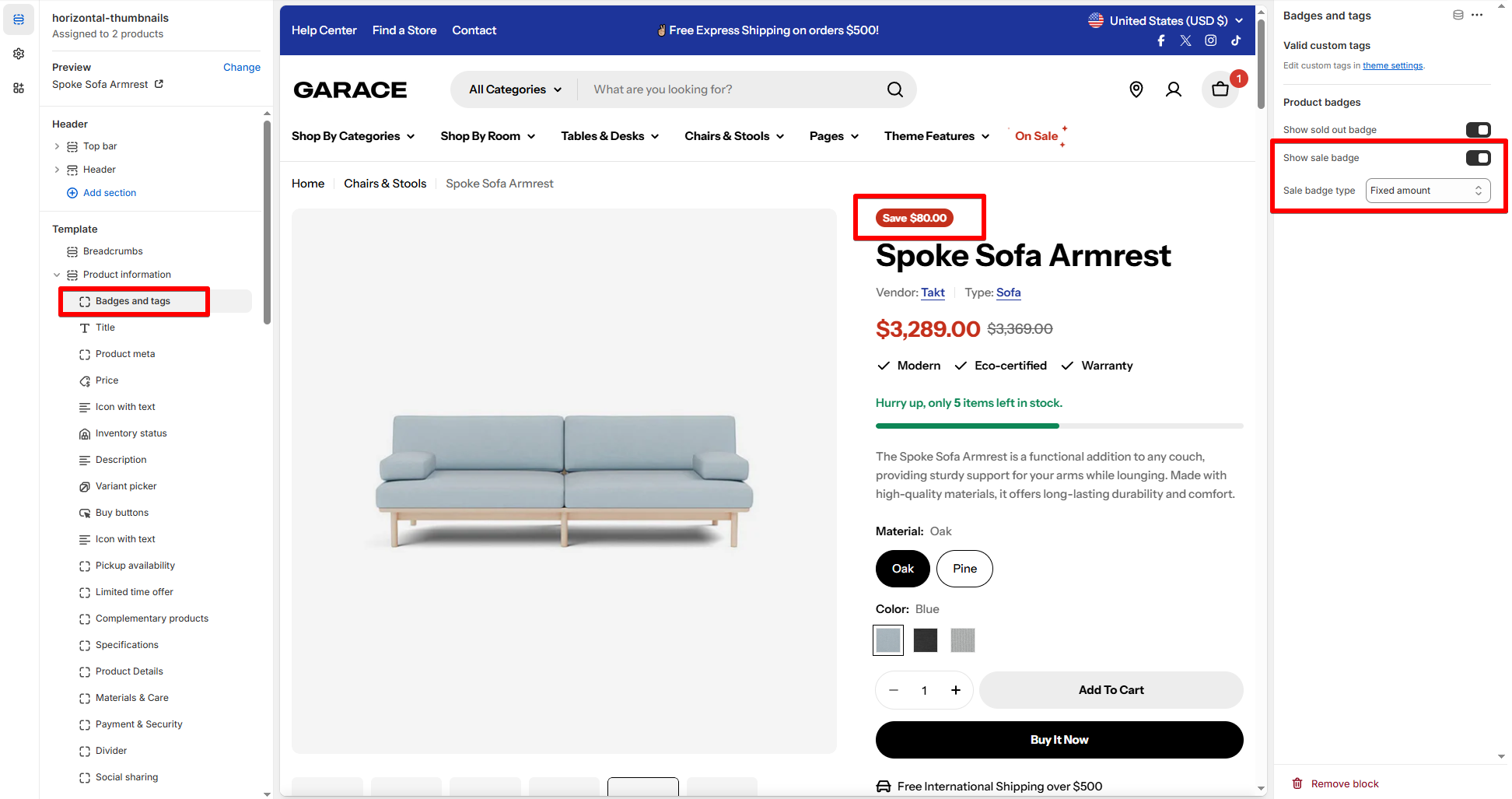1512x799 pixels.
Task: Click the Facebook icon in top bar
Action: click(x=1161, y=40)
